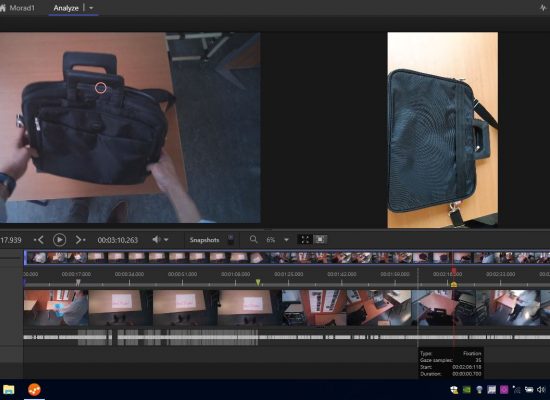Open File Explorer from the taskbar
550x400 pixels.
[8, 389]
